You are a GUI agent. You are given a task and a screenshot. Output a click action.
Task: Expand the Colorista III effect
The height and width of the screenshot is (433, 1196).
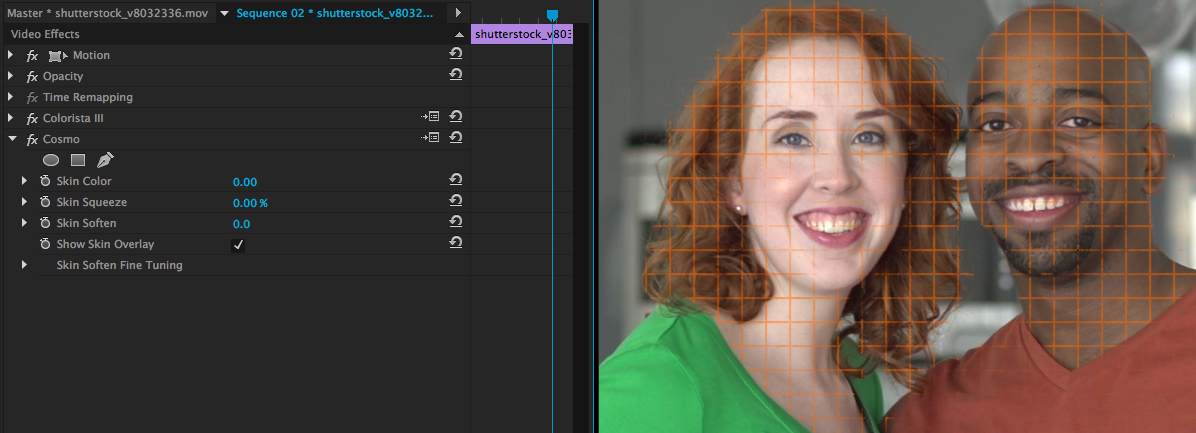click(11, 118)
